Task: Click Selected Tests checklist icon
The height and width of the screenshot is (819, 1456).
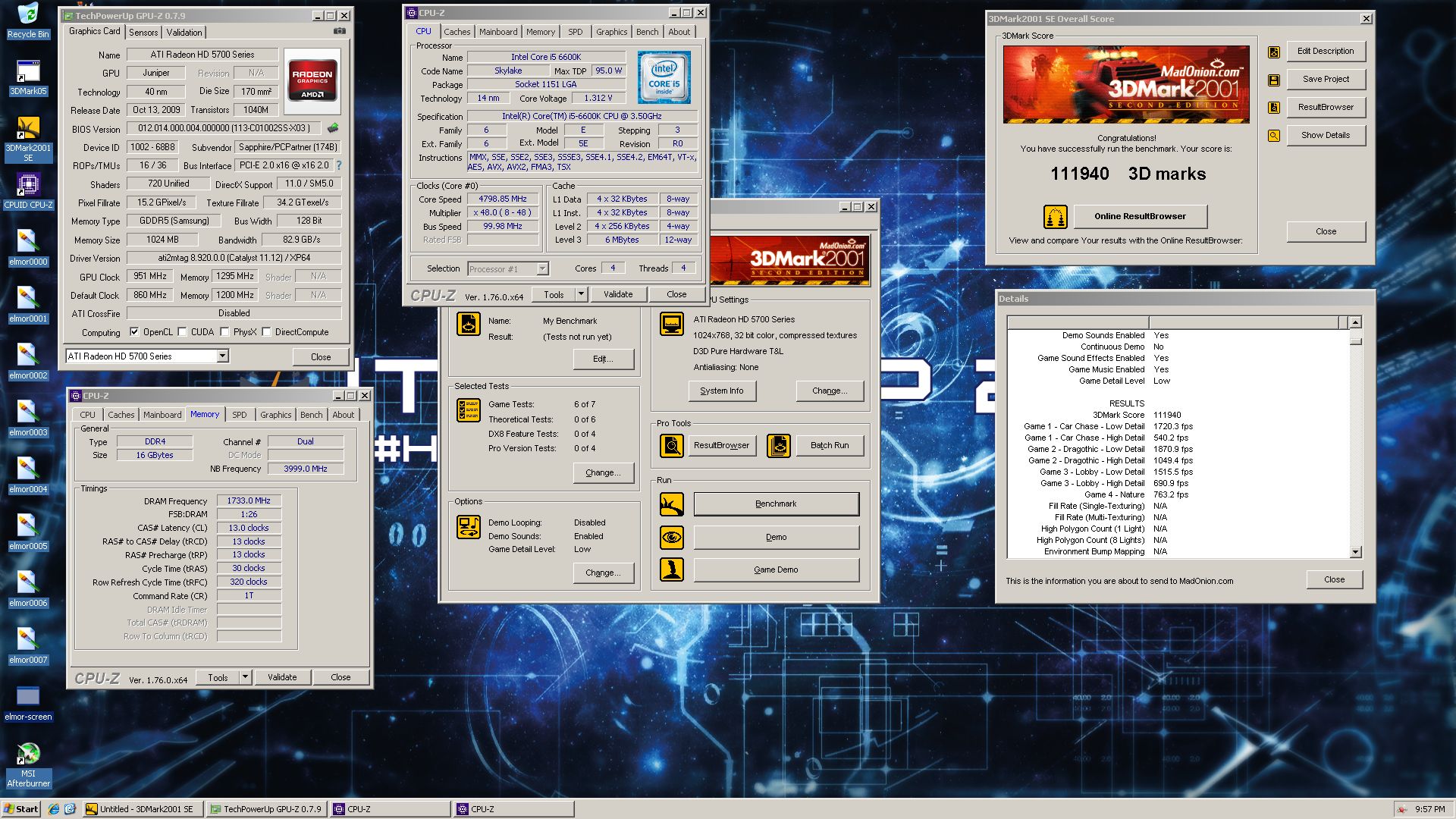Action: point(469,410)
